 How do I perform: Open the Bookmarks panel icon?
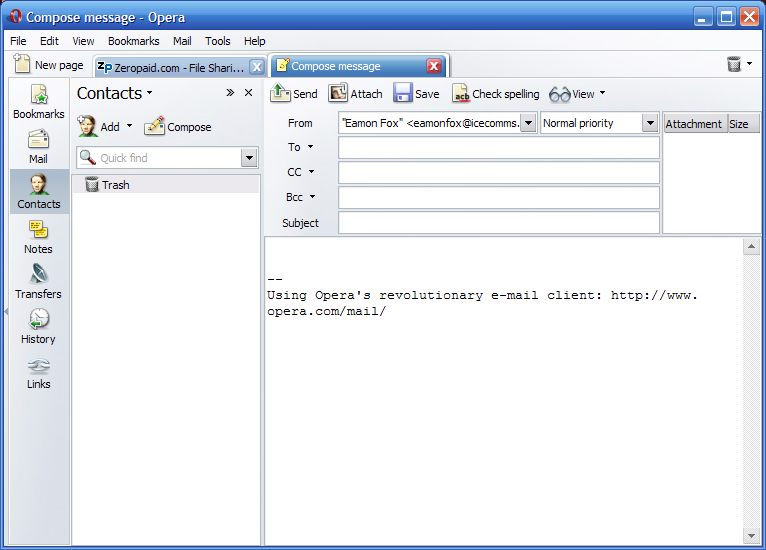pos(39,102)
